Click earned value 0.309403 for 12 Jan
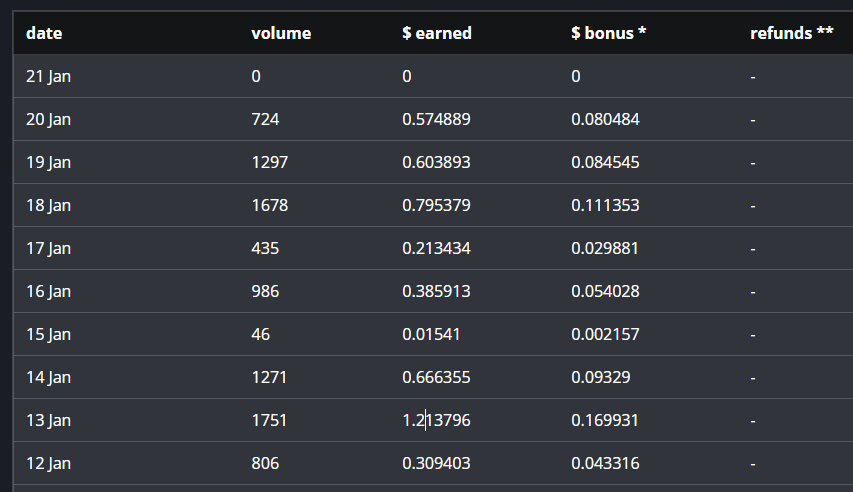This screenshot has width=853, height=492. pyautogui.click(x=436, y=463)
